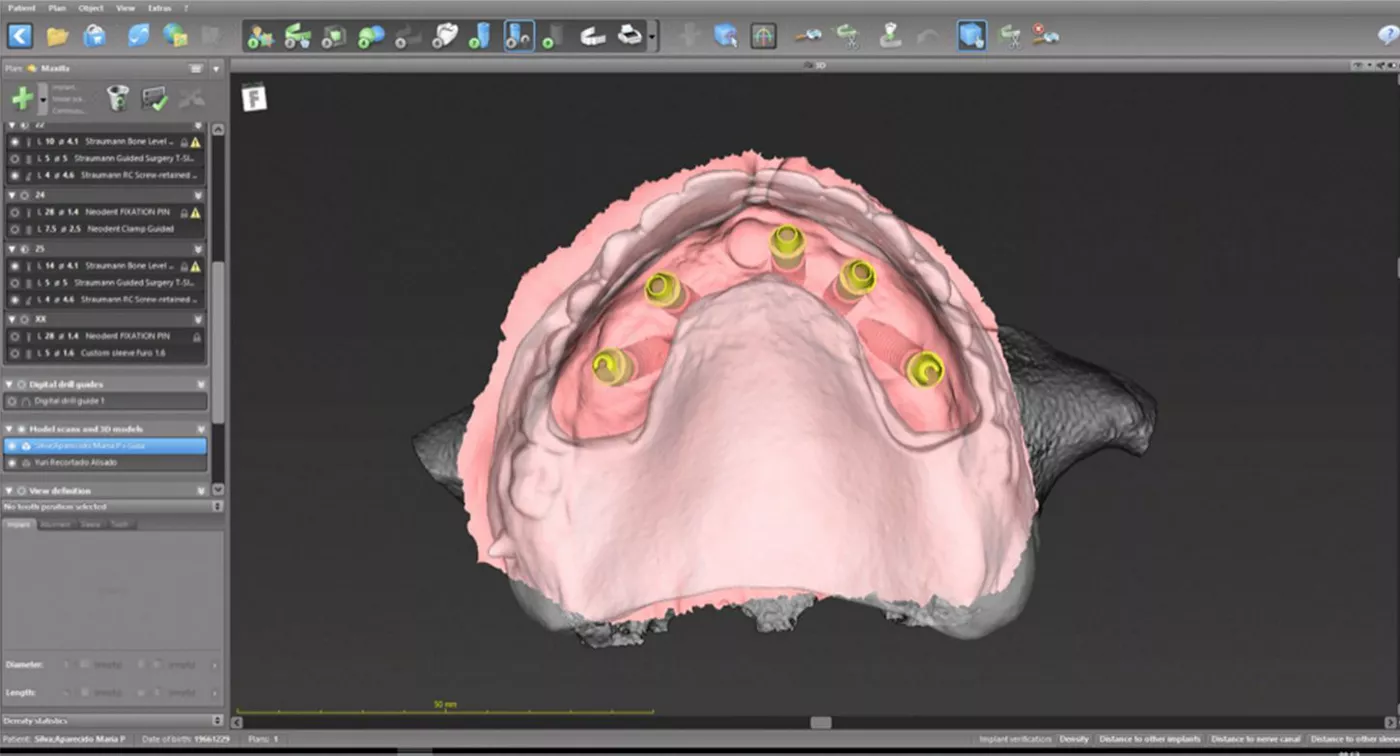Toggle visibility of Digital drill guide 1
This screenshot has height=756, width=1400.
[13, 401]
